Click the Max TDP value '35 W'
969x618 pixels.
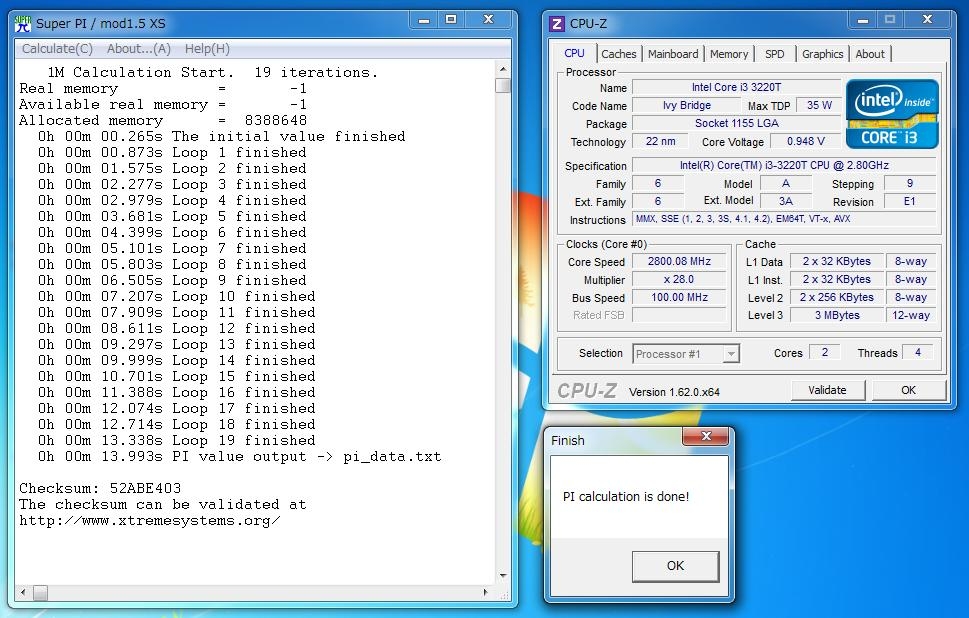(x=819, y=106)
